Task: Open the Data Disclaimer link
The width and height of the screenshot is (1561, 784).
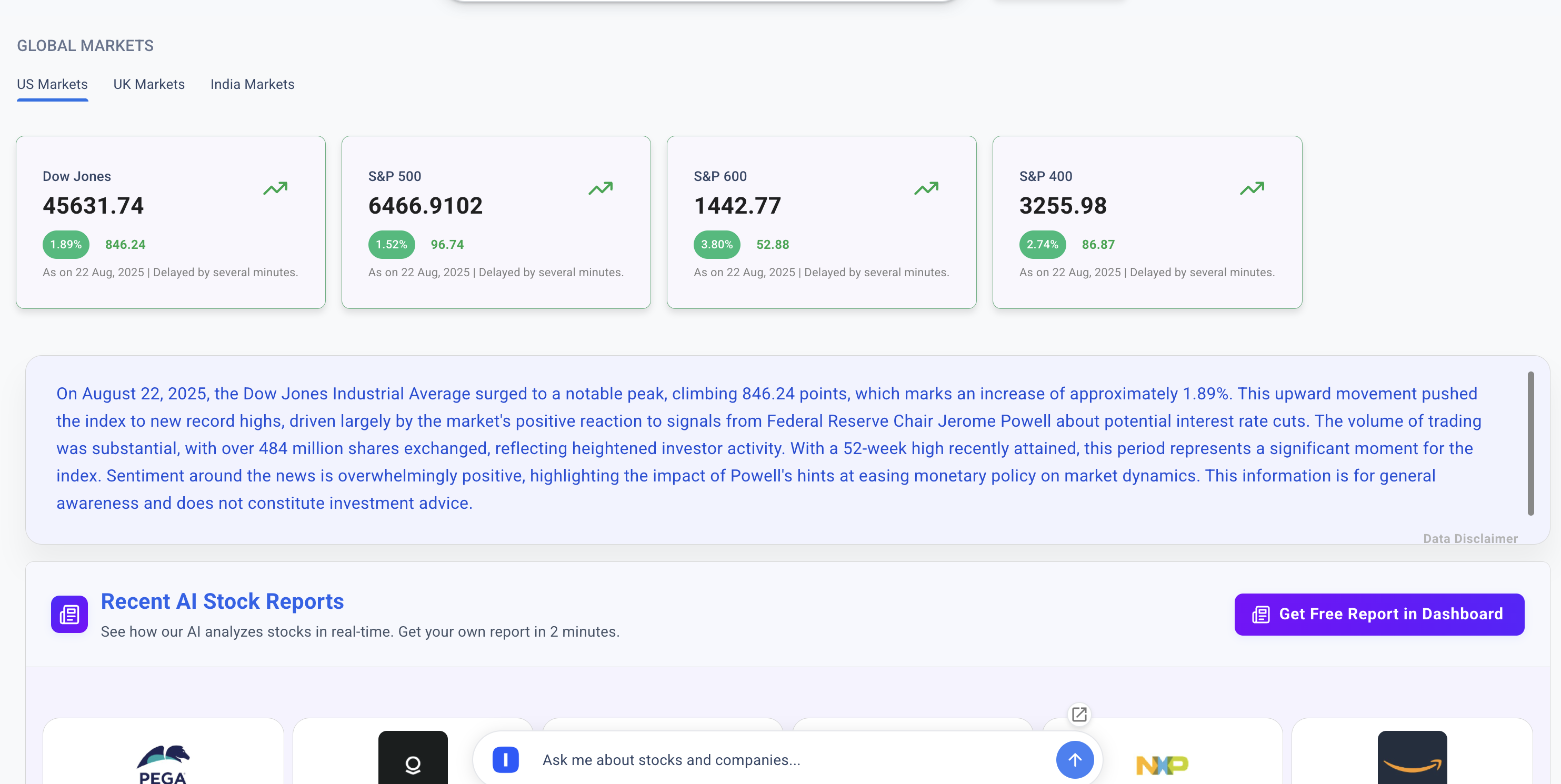Action: point(1470,538)
